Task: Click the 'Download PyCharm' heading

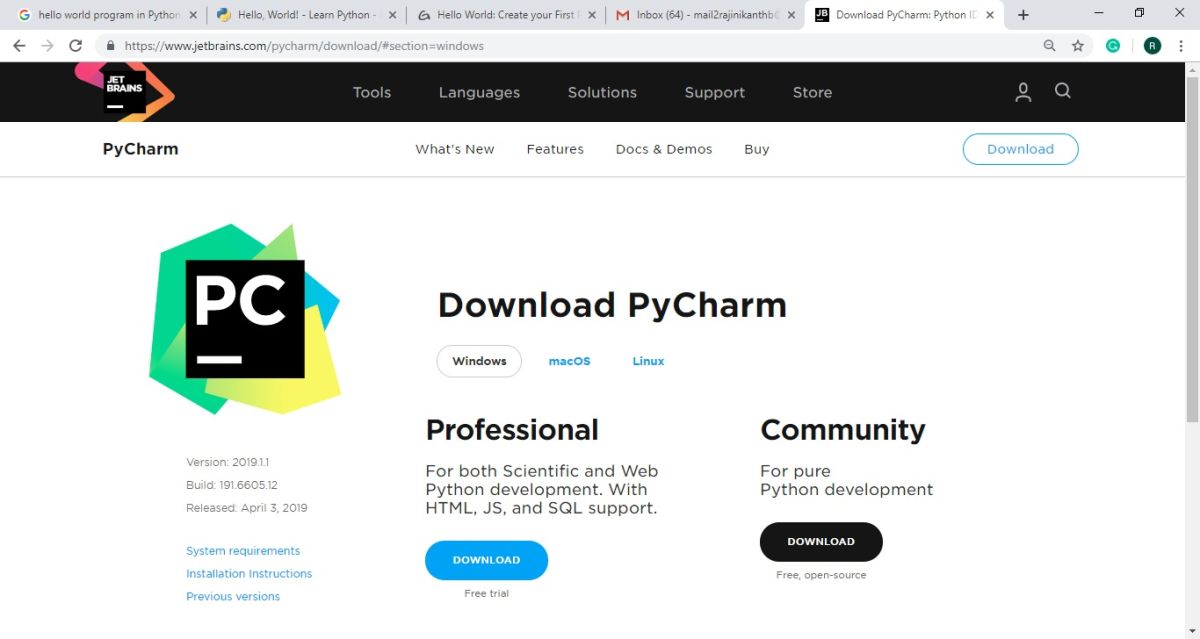Action: (x=612, y=305)
